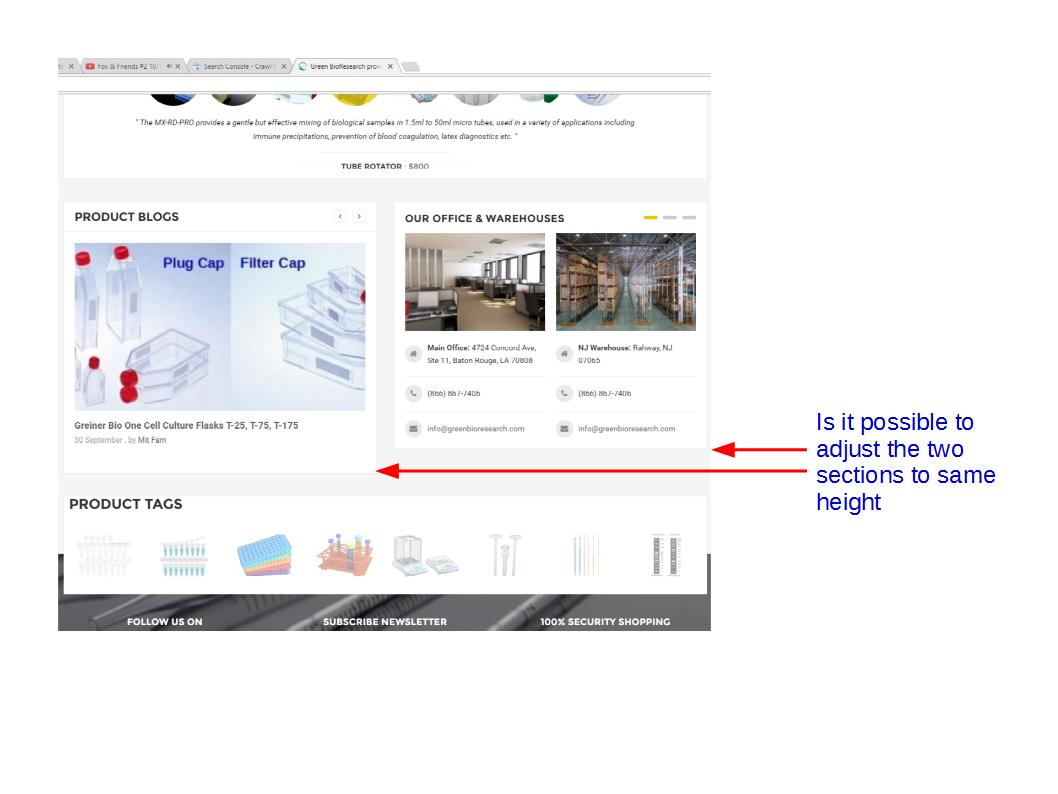
Task: Click the NJ Warehouse envelope icon
Action: tap(564, 429)
